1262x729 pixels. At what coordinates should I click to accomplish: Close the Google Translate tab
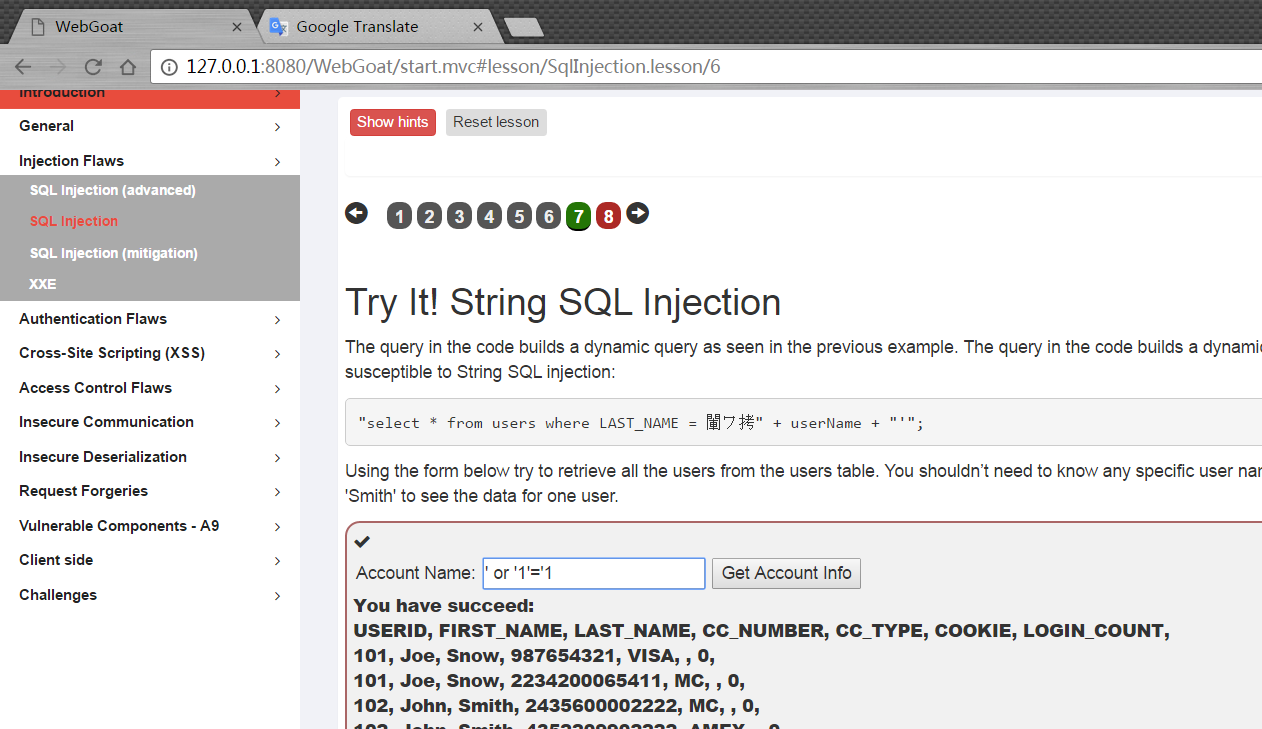[478, 27]
